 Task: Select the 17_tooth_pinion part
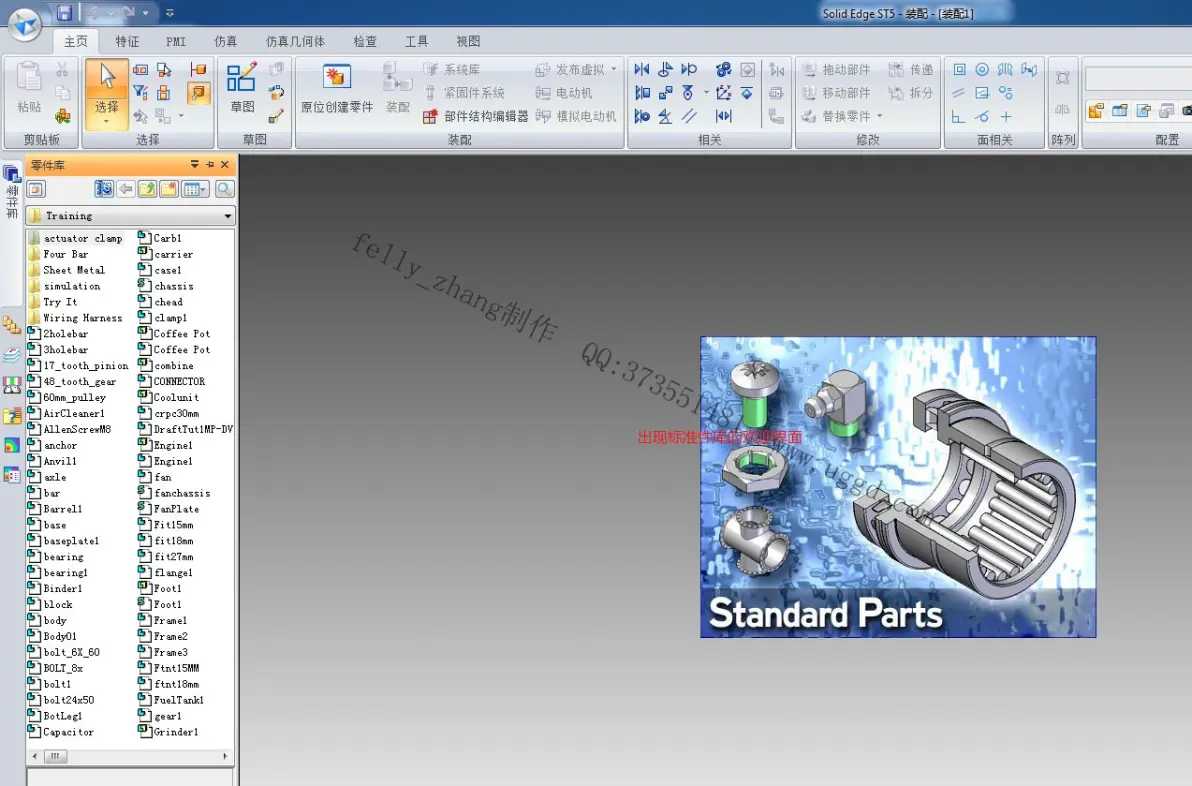(78, 366)
